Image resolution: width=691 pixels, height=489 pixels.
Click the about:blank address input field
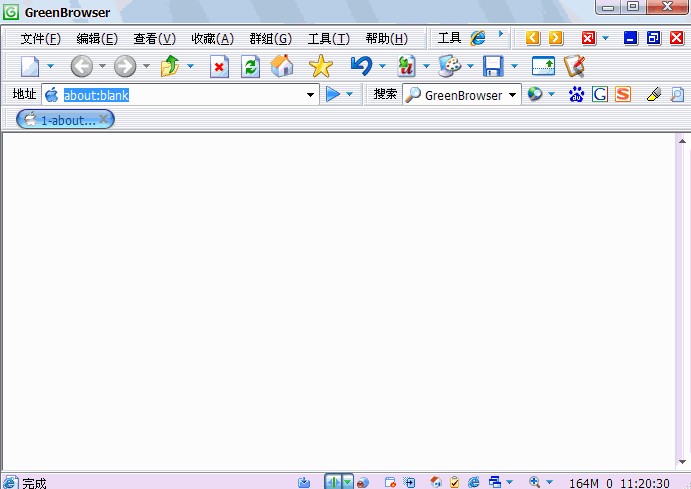[180, 95]
